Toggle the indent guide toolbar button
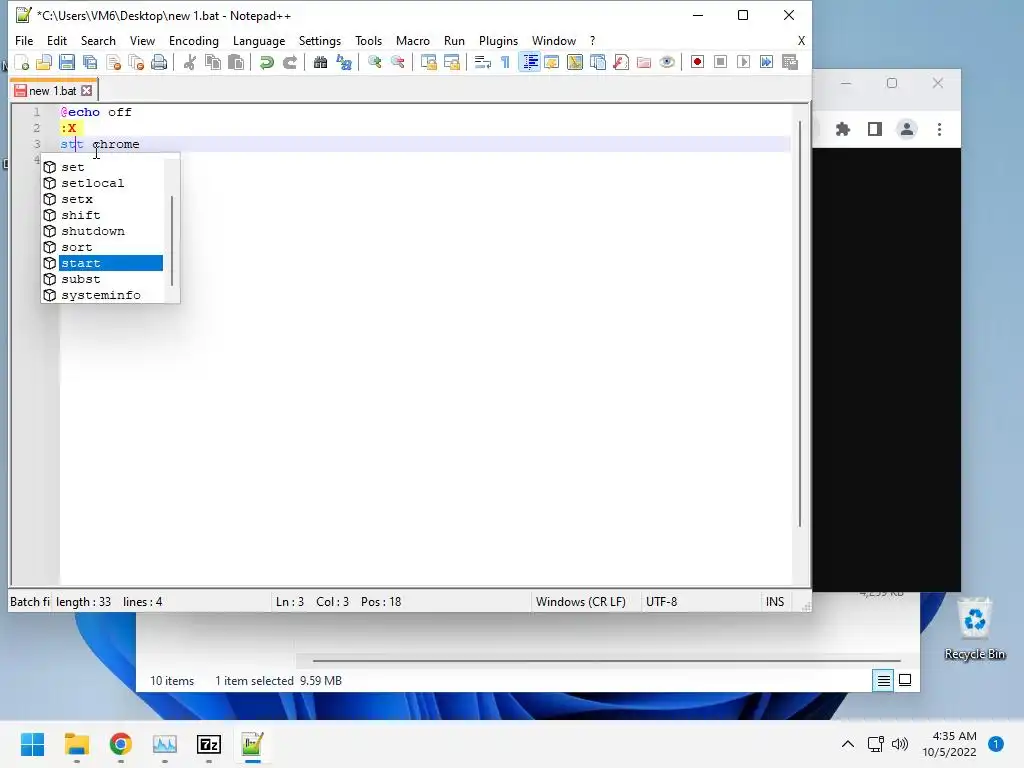Image resolution: width=1024 pixels, height=768 pixels. point(530,63)
